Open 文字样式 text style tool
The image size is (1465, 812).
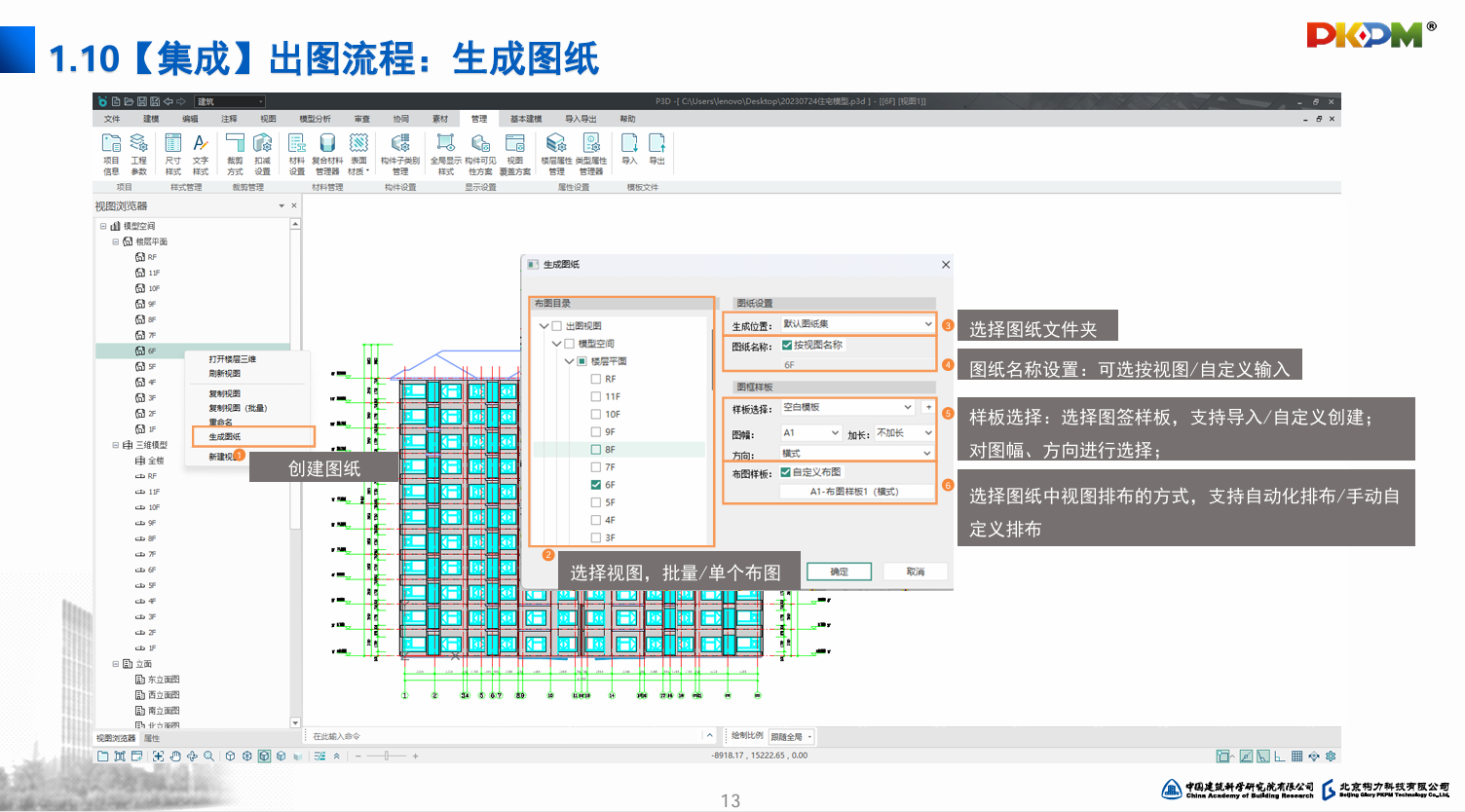[x=201, y=154]
